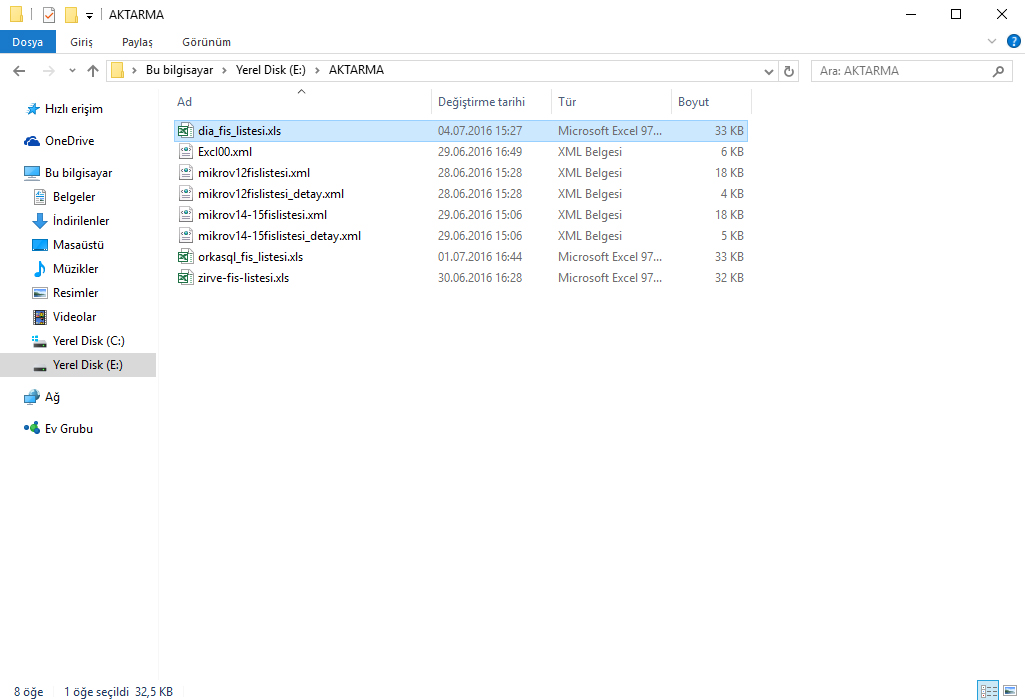Select the orkasql_fis_listesi.xls file
The width and height of the screenshot is (1025, 700).
(x=250, y=257)
